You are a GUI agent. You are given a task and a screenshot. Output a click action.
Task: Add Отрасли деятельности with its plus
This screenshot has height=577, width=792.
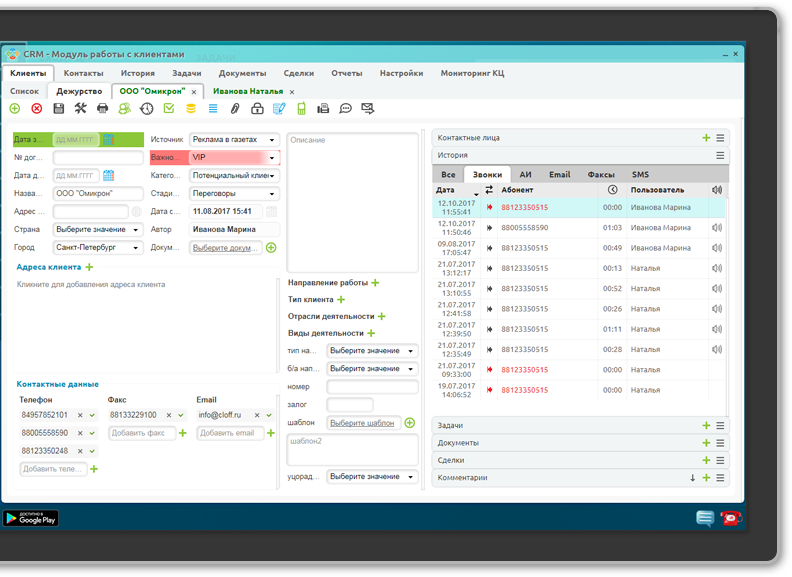tap(382, 316)
